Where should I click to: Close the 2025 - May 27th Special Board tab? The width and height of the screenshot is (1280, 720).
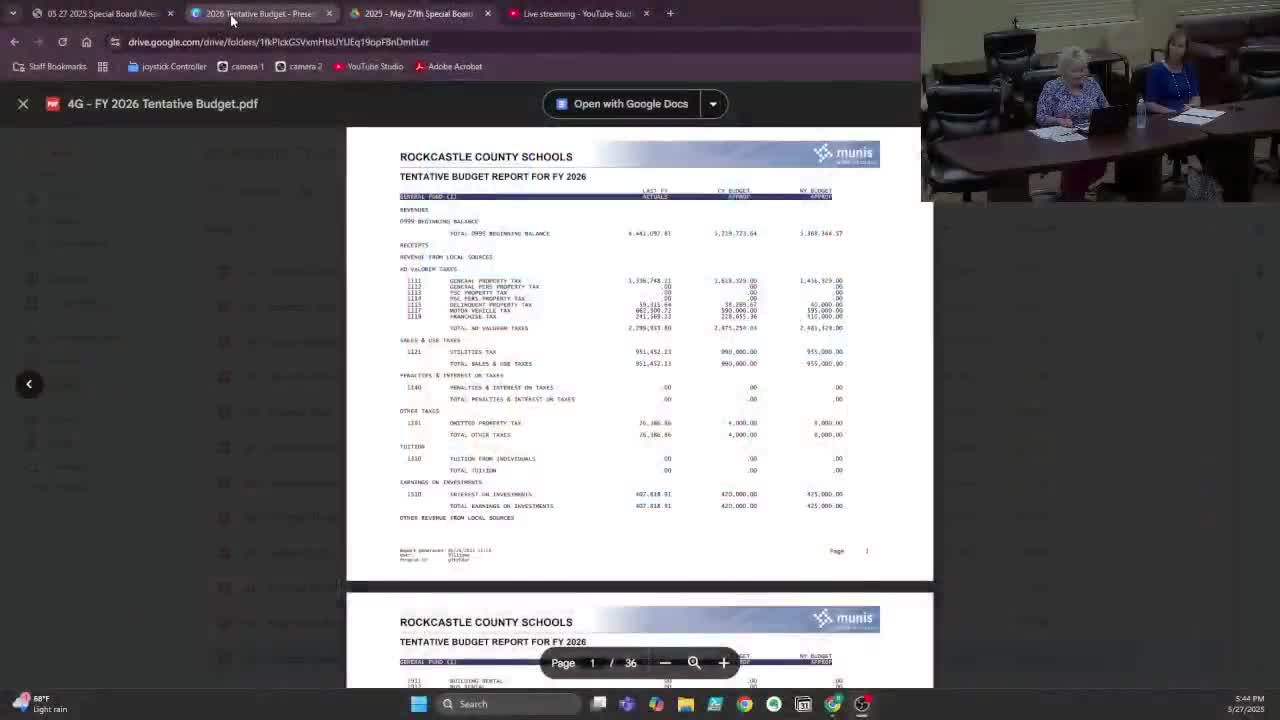pos(487,14)
